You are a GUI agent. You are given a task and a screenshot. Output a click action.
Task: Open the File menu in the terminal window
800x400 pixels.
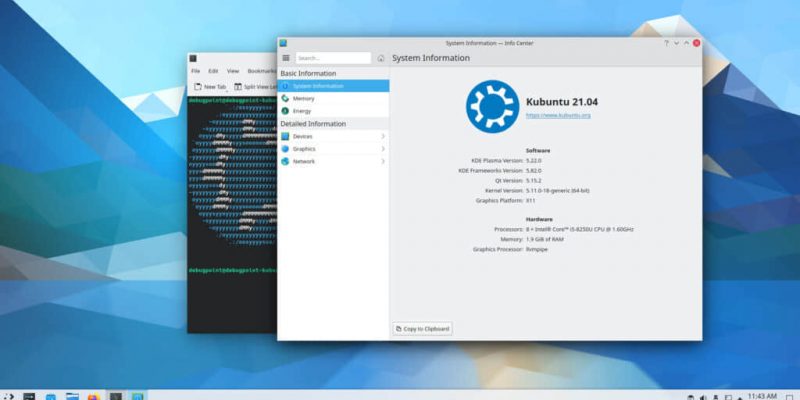point(195,71)
